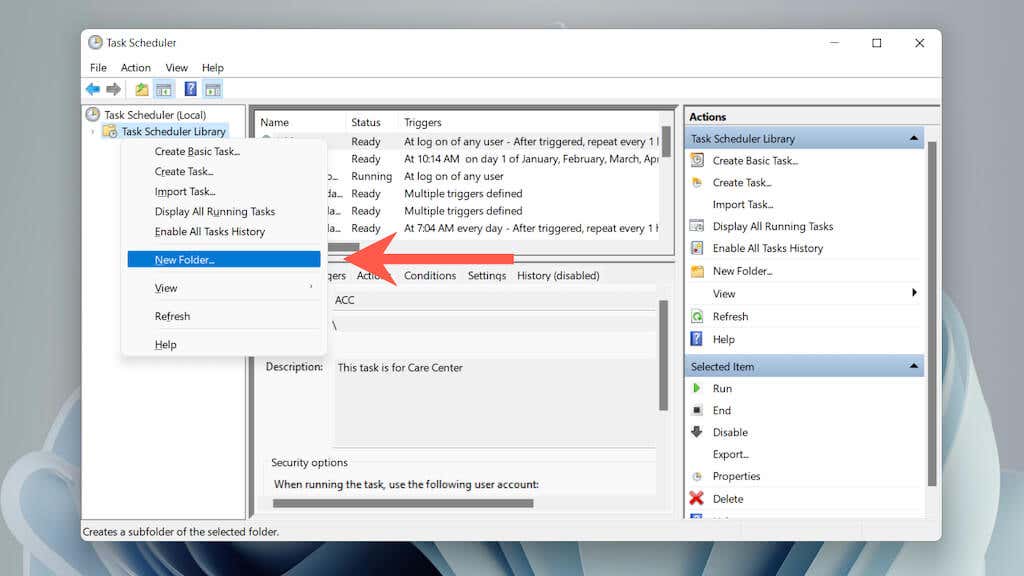Collapse the Task Scheduler Library actions section
The width and height of the screenshot is (1024, 576).
coord(914,138)
